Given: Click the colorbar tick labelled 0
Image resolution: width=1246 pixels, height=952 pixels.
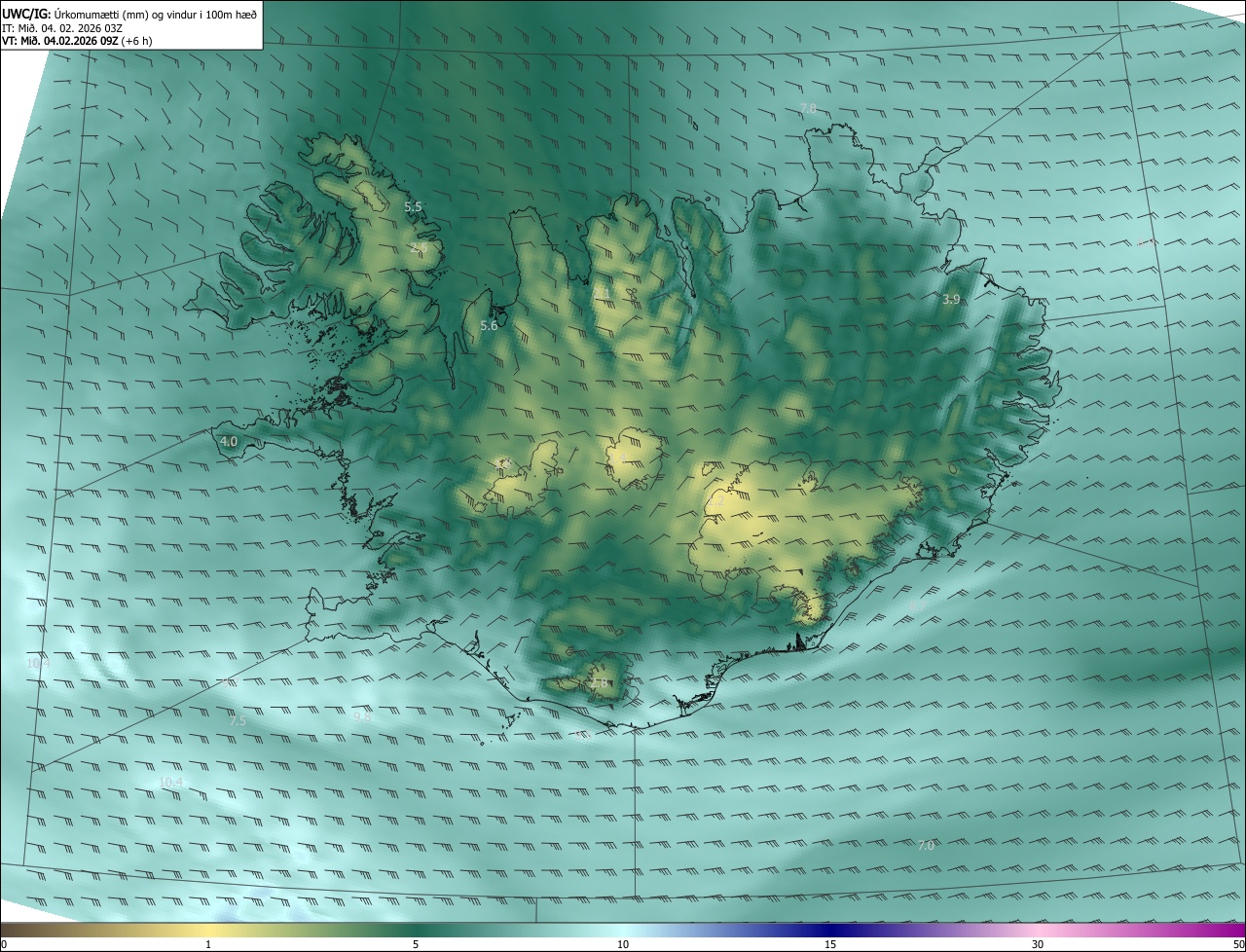Looking at the screenshot, I should point(4,944).
